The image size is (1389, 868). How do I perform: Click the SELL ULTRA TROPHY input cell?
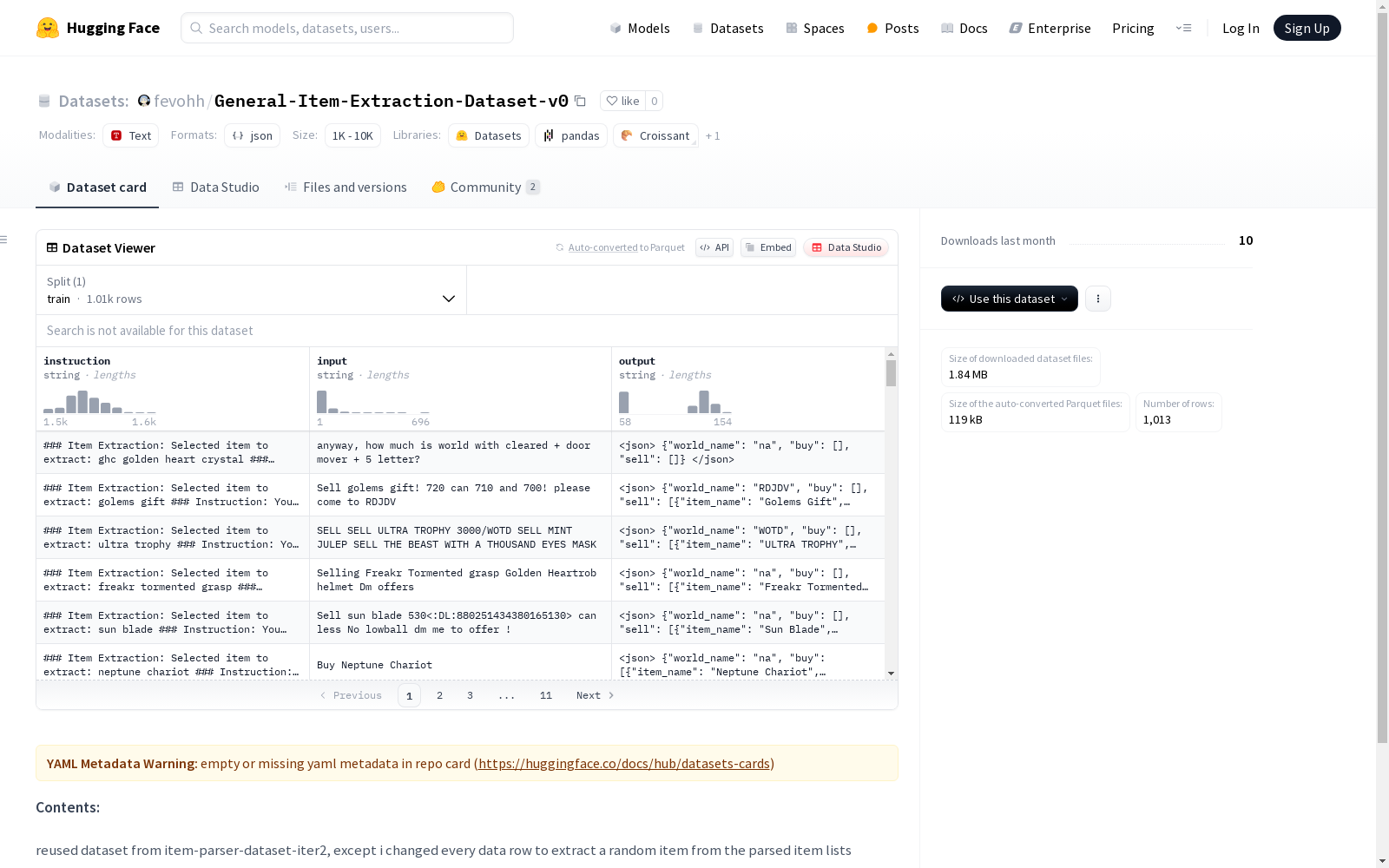point(460,537)
